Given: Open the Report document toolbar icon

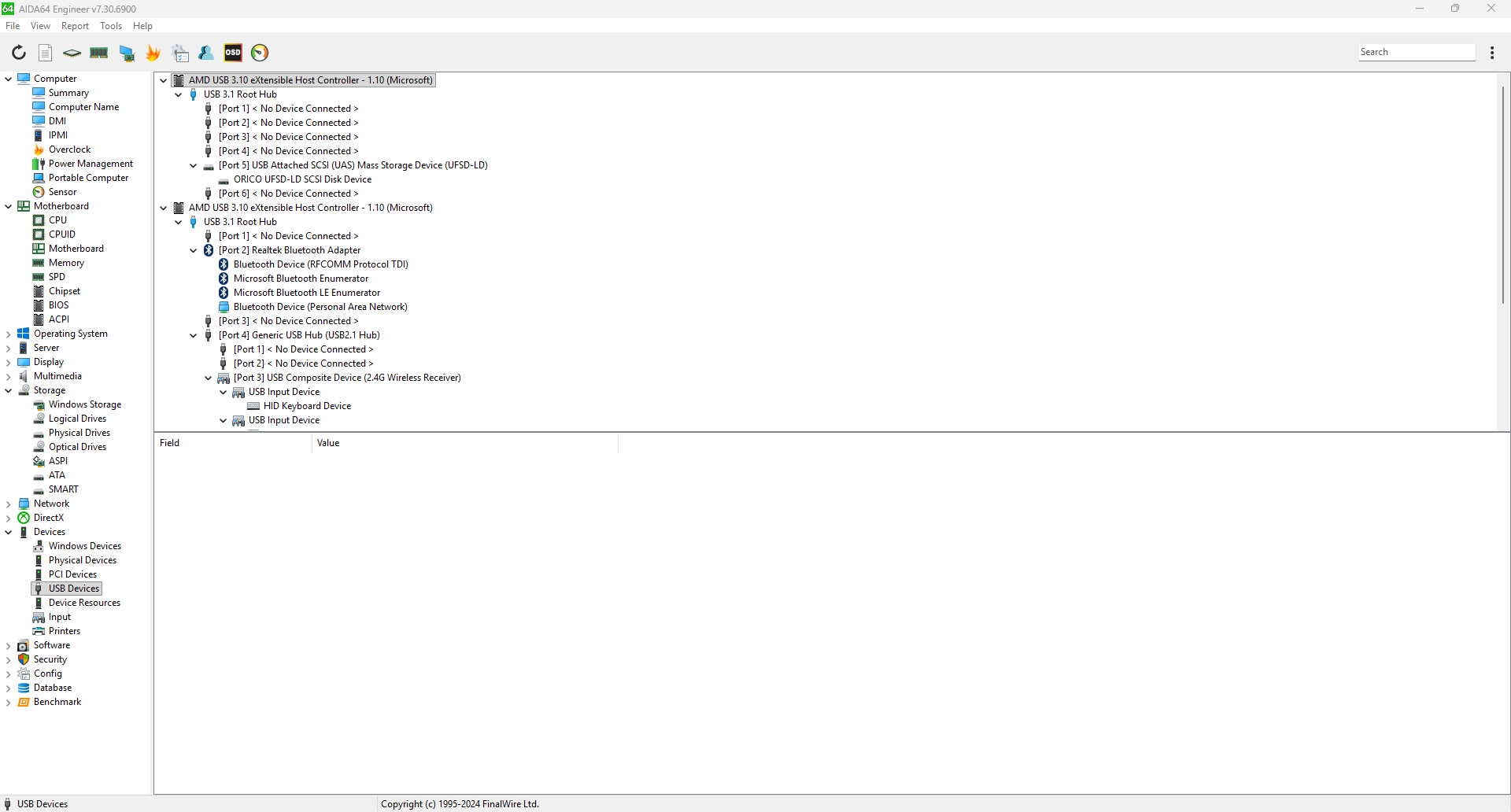Looking at the screenshot, I should point(46,53).
